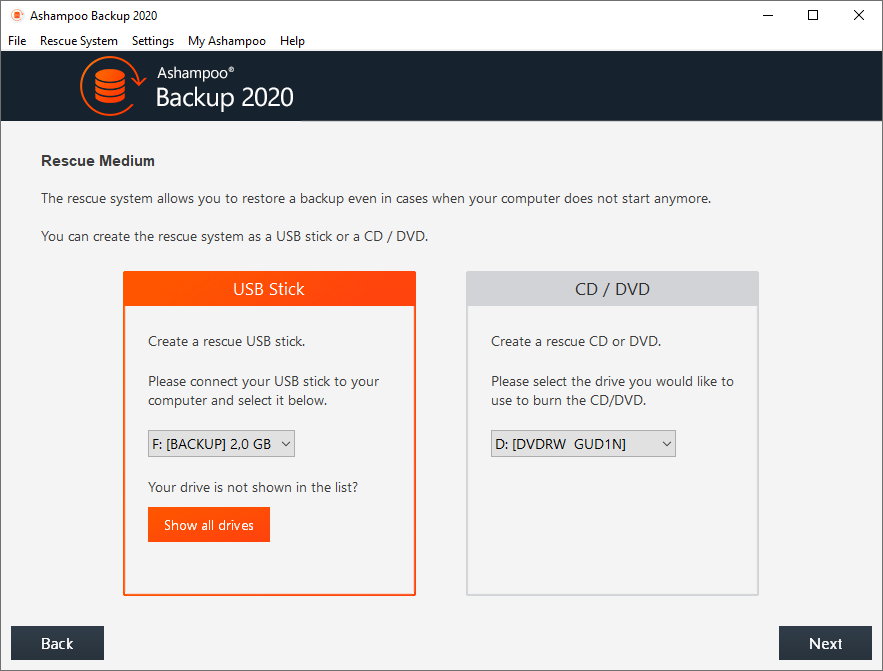Viewport: 883px width, 671px height.
Task: Click the 'Rescue Medium' heading
Action: 98,161
